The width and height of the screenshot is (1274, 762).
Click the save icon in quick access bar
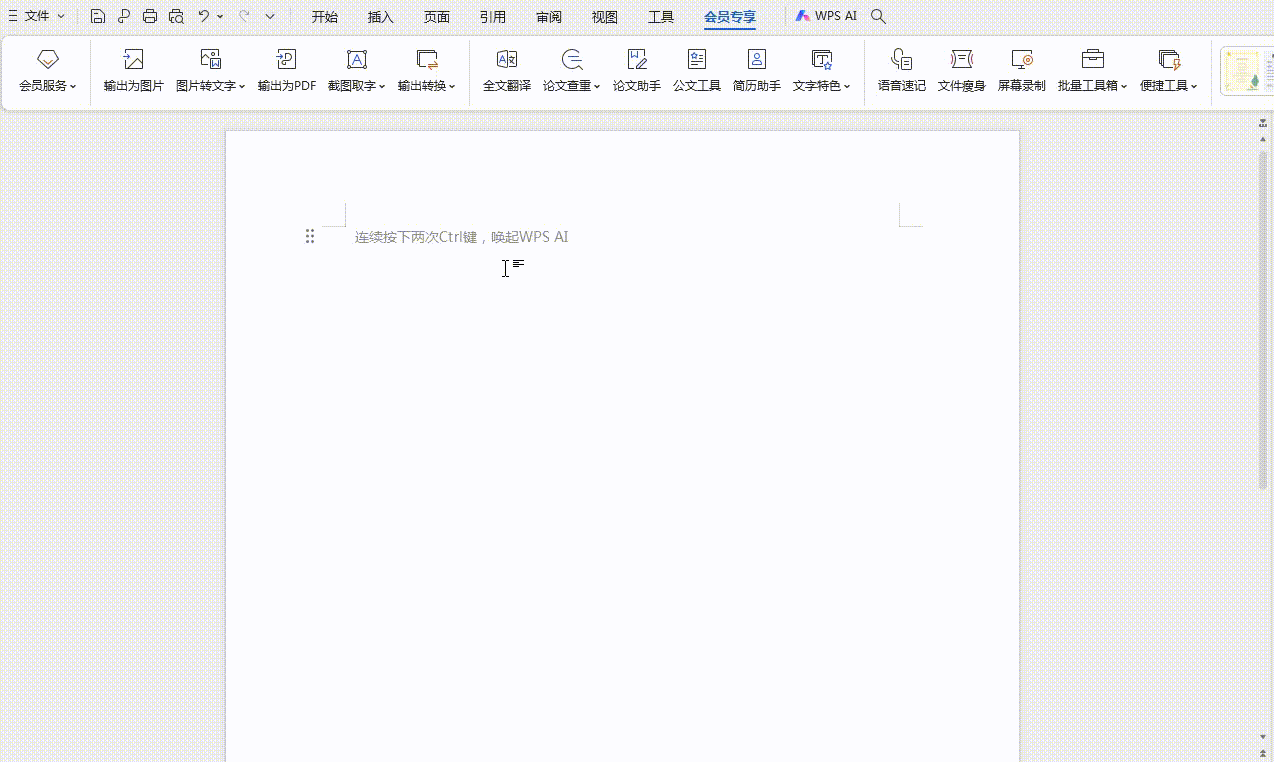[98, 16]
